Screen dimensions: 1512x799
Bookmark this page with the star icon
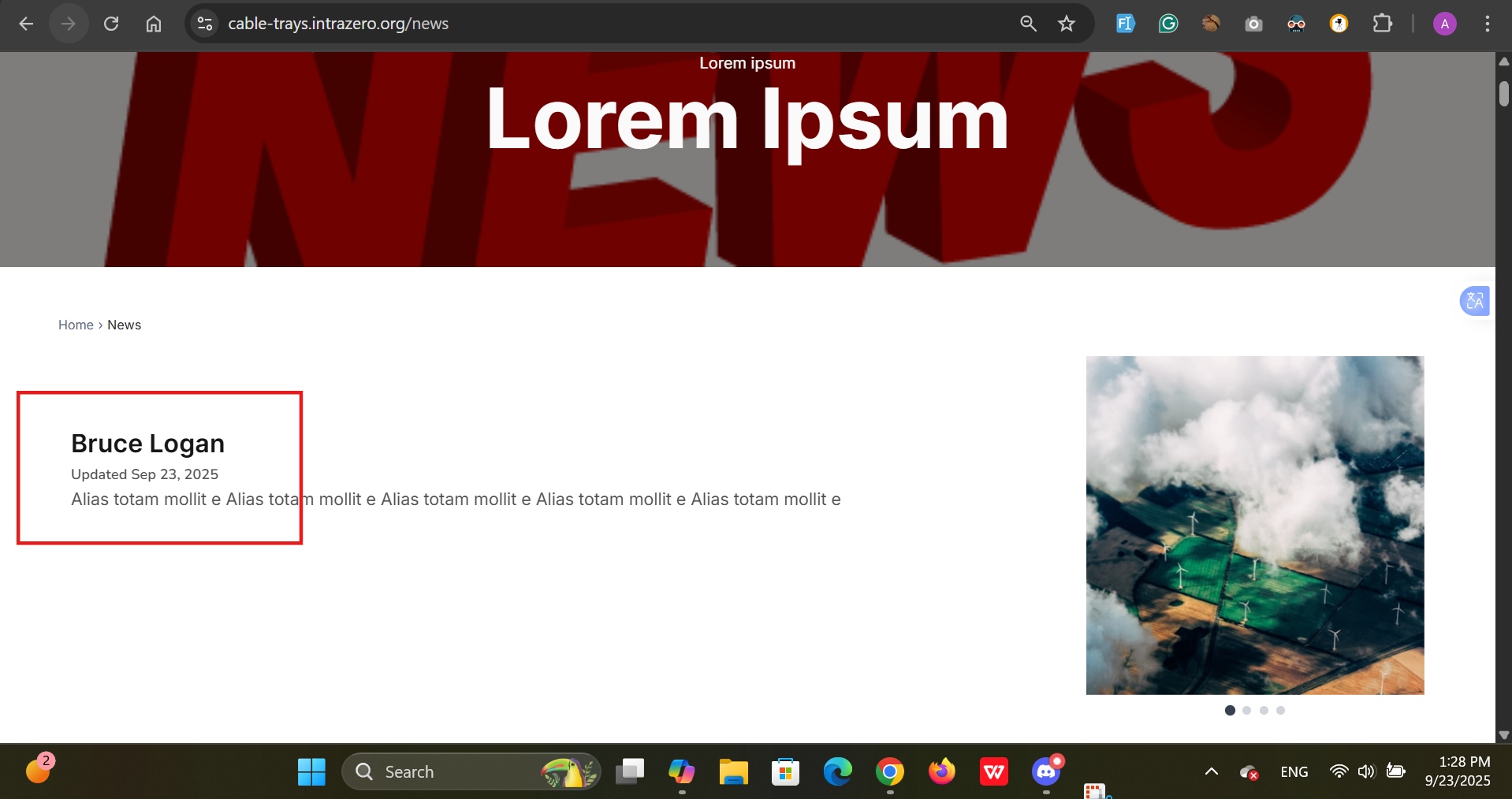click(1067, 24)
